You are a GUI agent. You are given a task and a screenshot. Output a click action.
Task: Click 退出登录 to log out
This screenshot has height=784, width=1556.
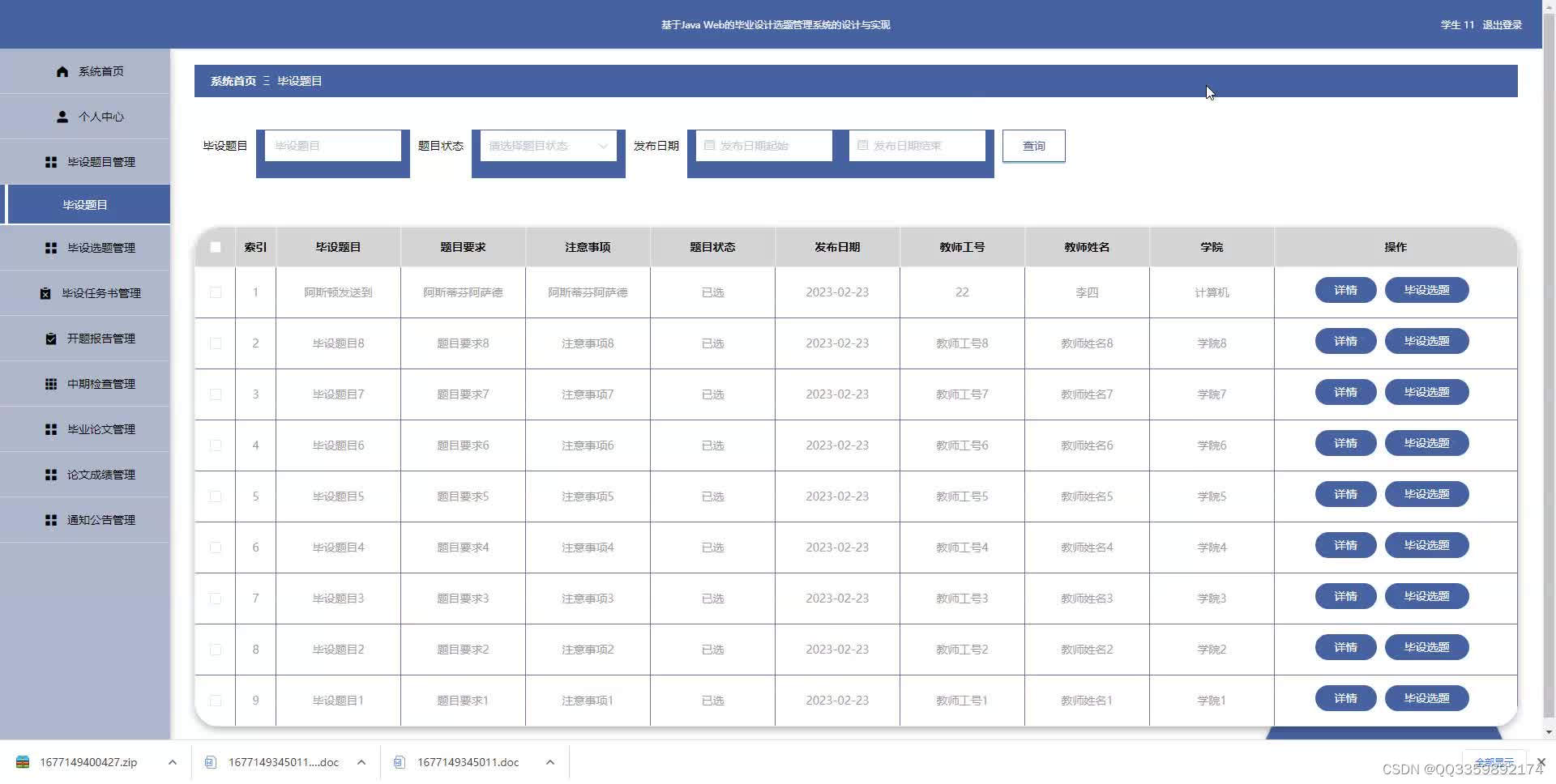coord(1502,25)
